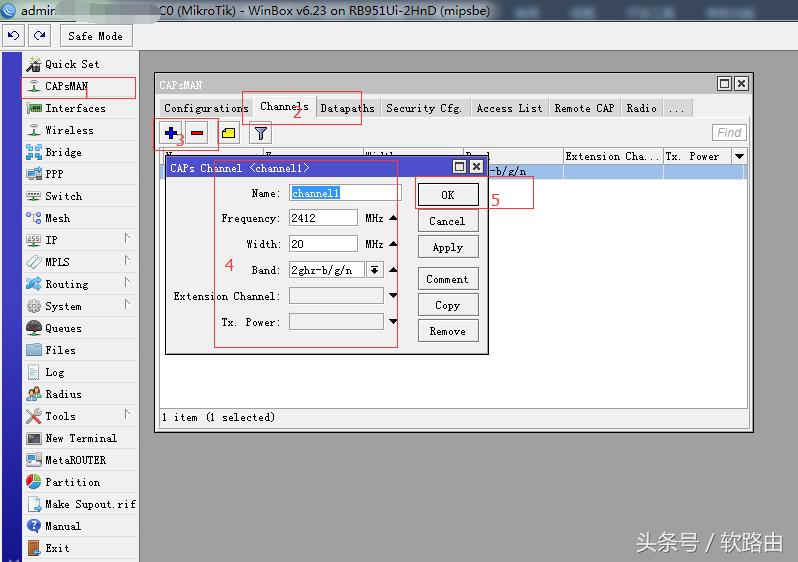
Task: Click OK in CAPs Channel dialog
Action: 448,195
